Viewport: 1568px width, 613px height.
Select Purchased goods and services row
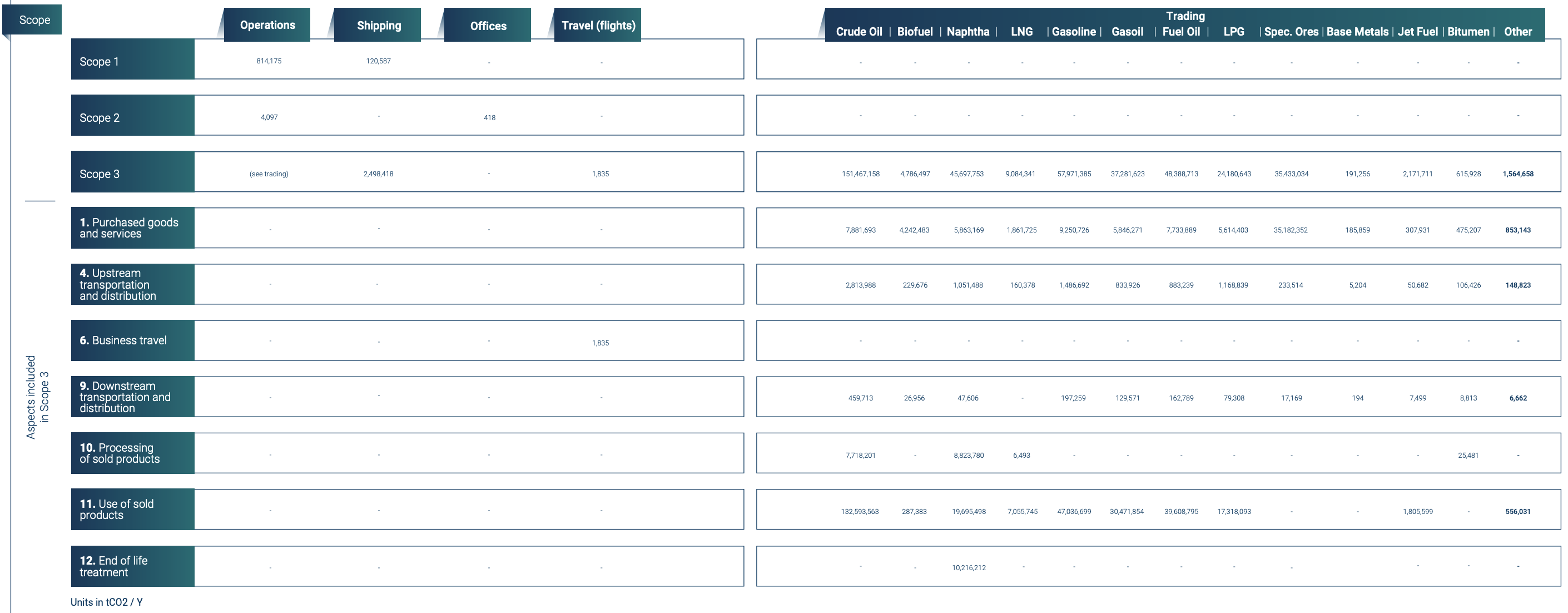point(128,228)
